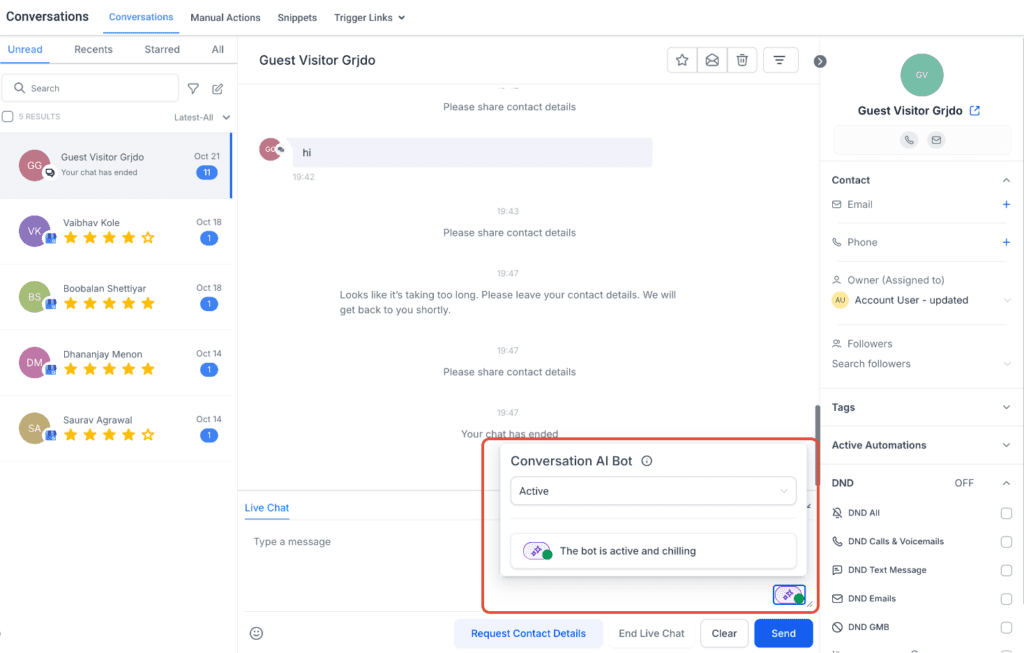This screenshot has width=1024, height=653.
Task: Switch to the Starred tab
Action: (161, 49)
